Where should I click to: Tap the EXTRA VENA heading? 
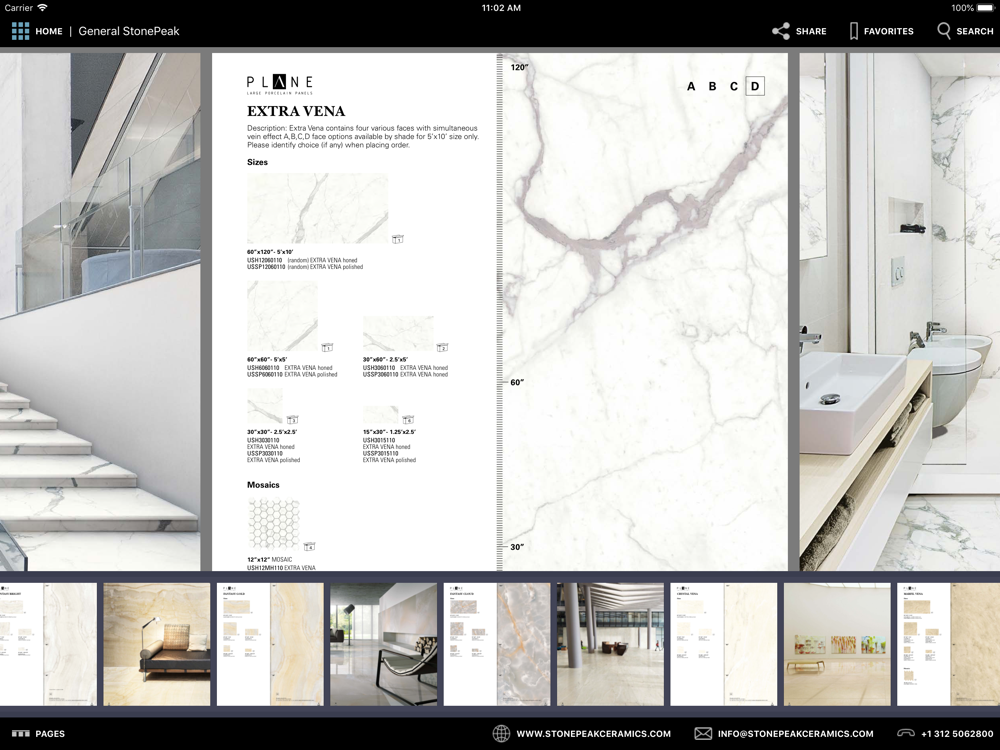[296, 111]
